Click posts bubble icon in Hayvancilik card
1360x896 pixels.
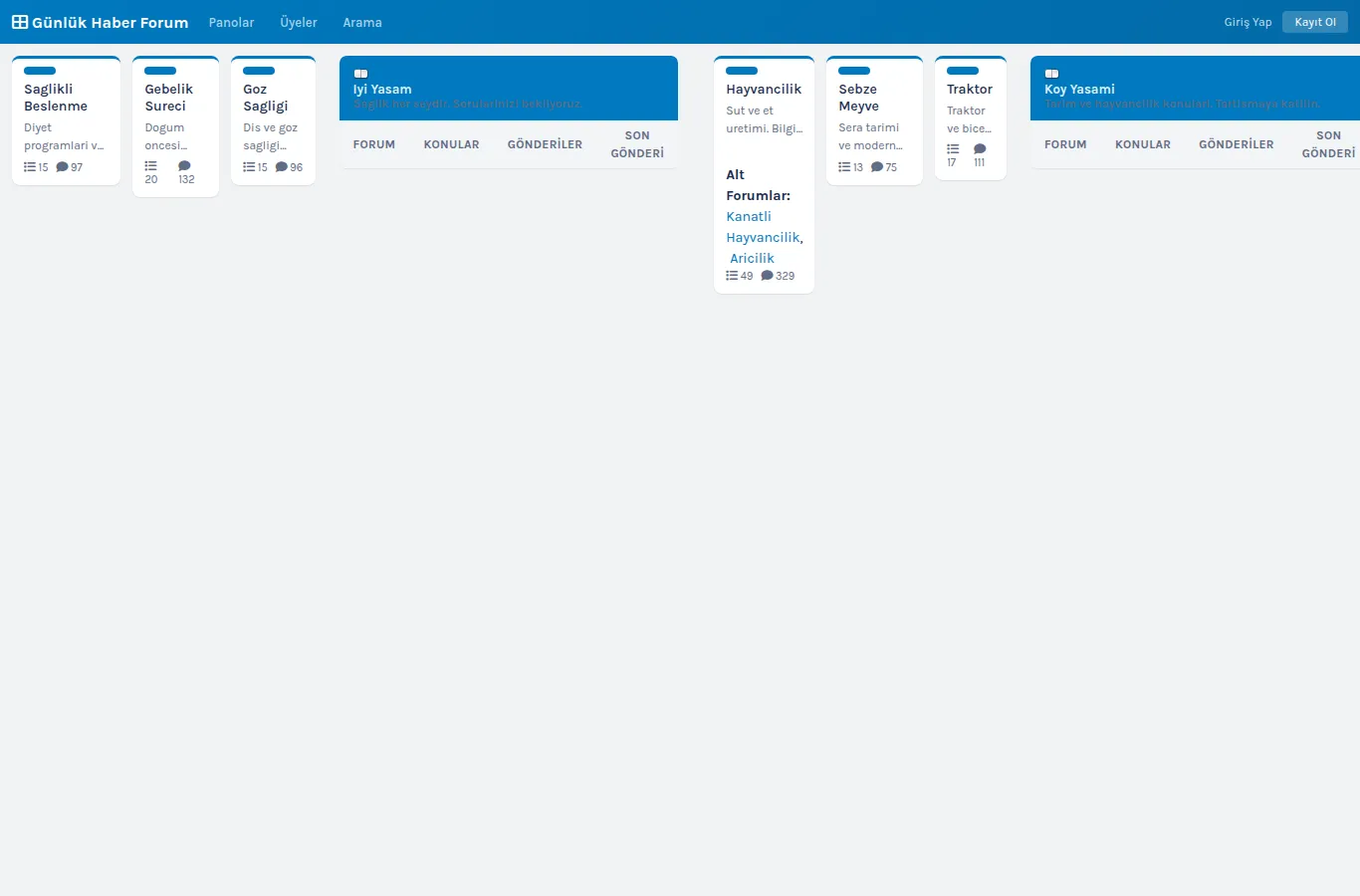767,276
